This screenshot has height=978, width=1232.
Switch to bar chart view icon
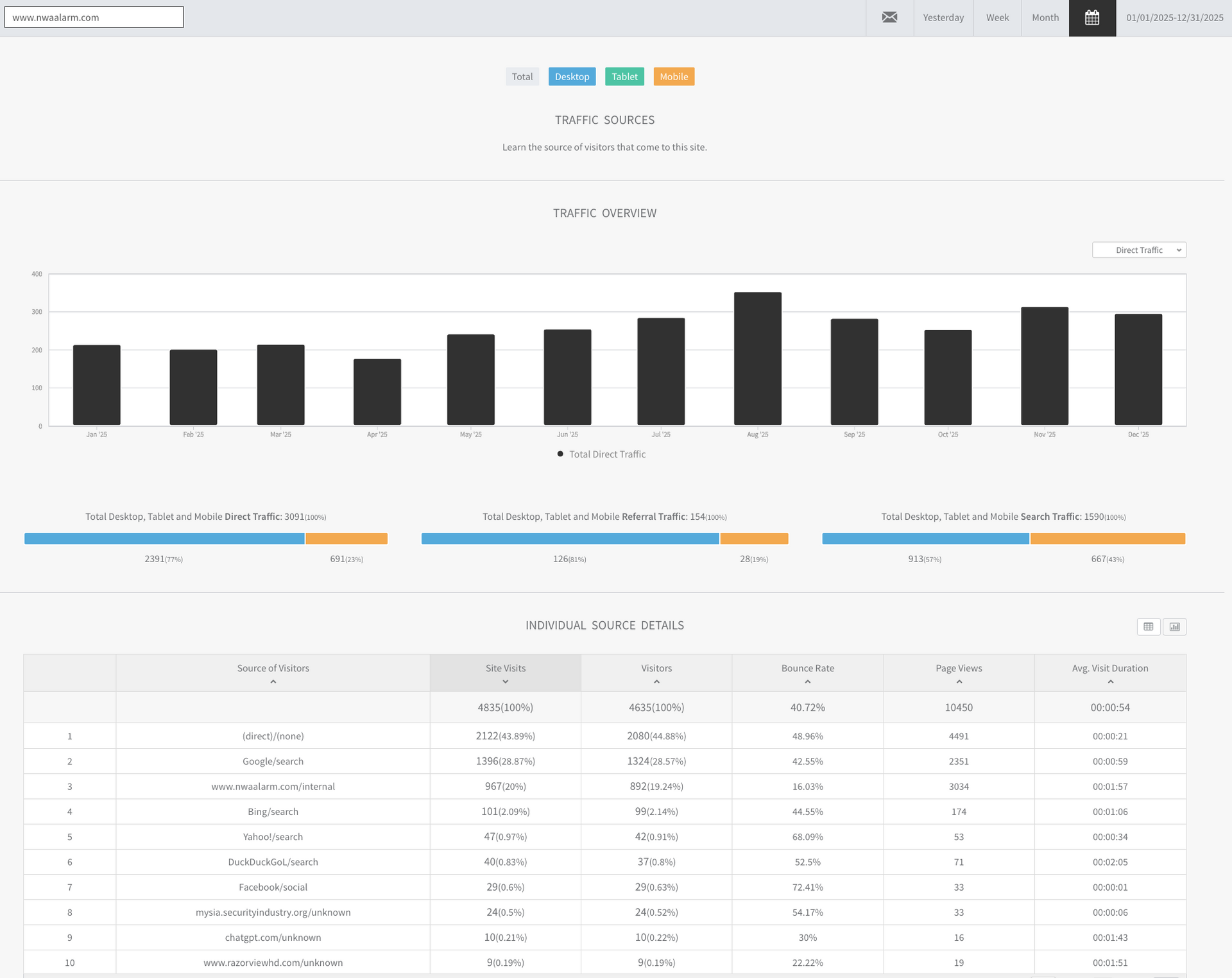[x=1174, y=626]
